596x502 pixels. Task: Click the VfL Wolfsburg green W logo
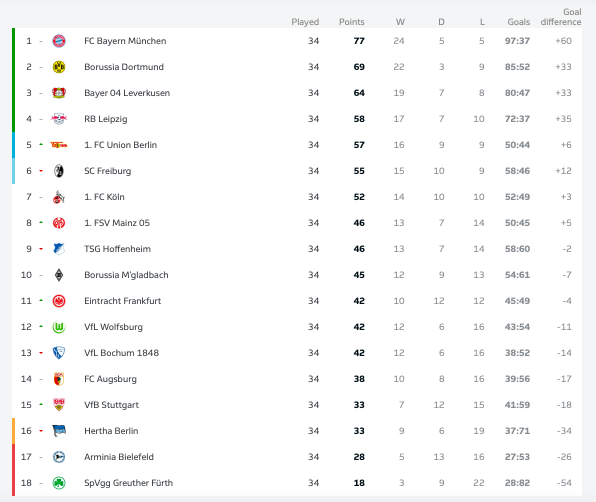[x=59, y=327]
